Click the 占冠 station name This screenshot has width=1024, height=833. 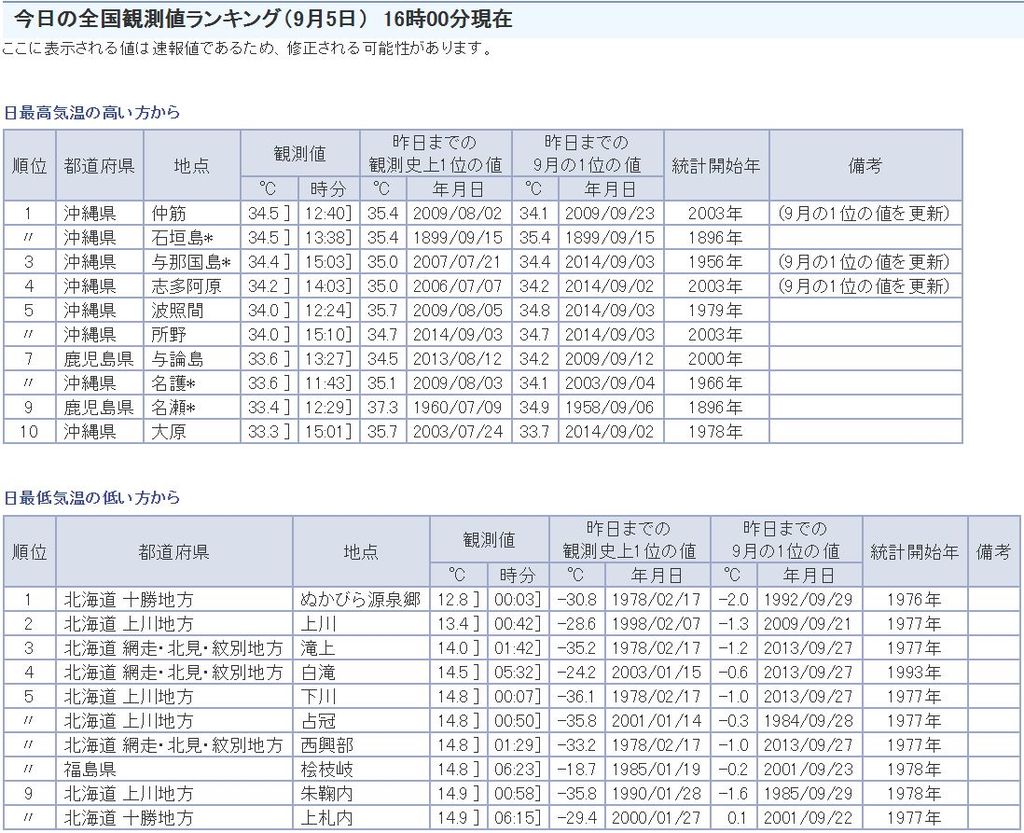[x=317, y=721]
